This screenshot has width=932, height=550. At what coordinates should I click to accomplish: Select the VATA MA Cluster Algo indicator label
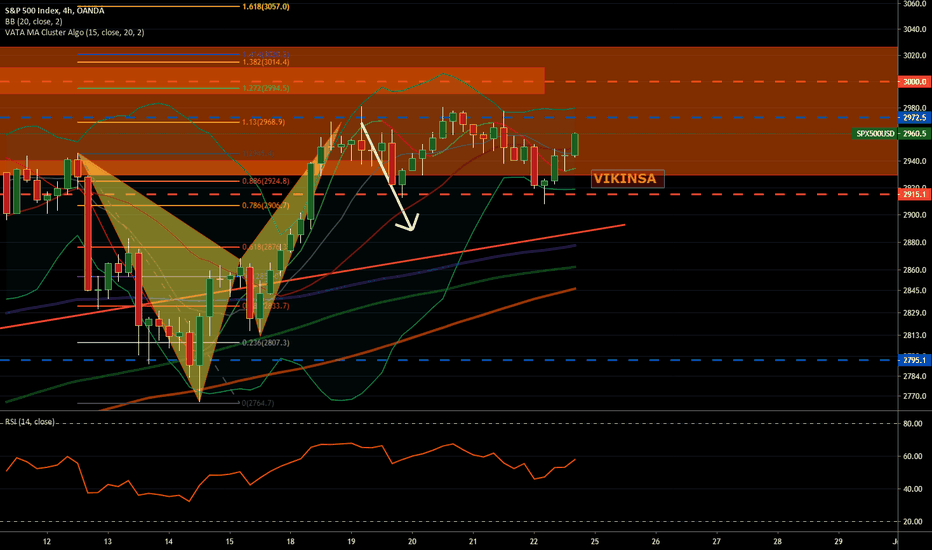coord(74,32)
